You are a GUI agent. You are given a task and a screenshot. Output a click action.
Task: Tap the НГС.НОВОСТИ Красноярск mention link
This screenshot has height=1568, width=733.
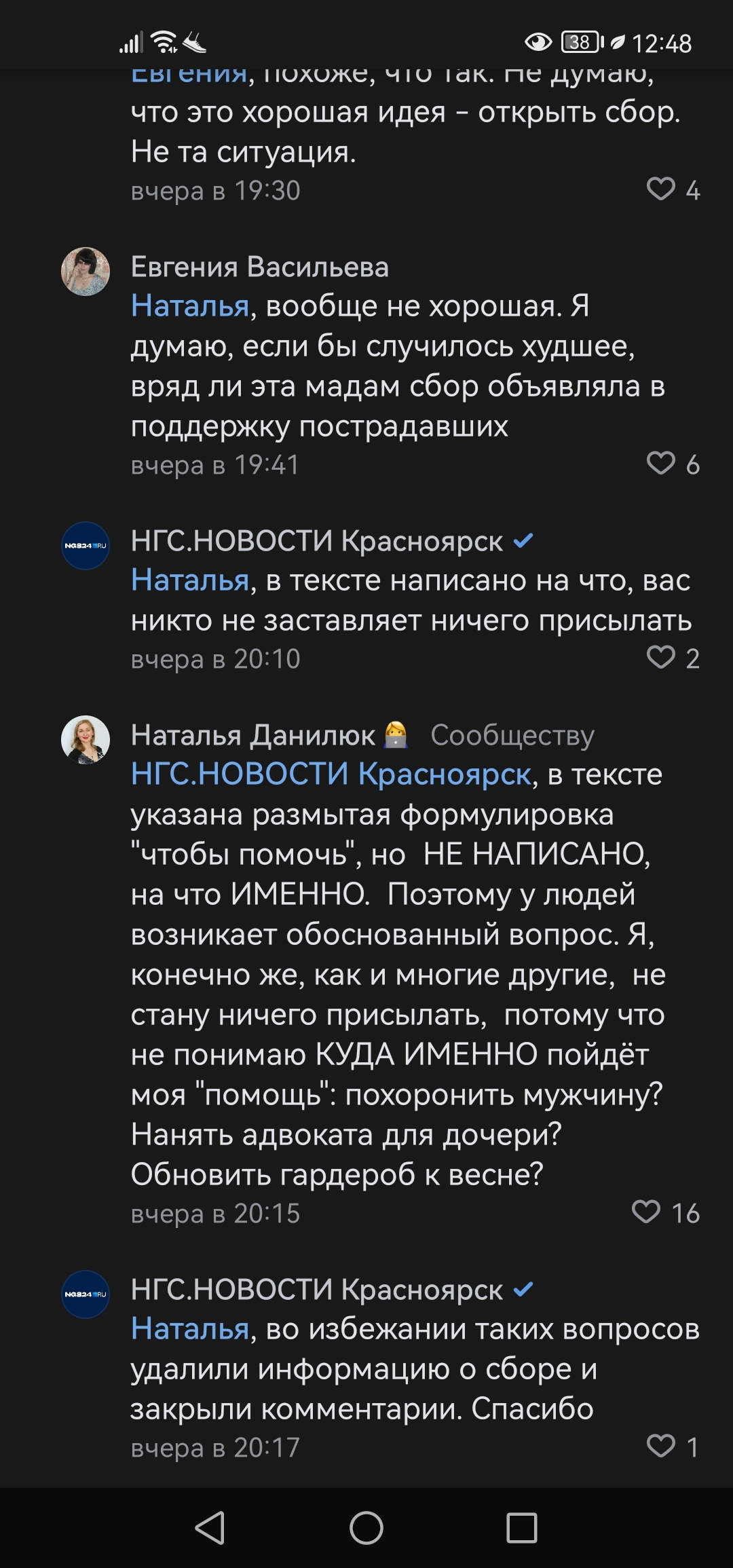coord(331,774)
